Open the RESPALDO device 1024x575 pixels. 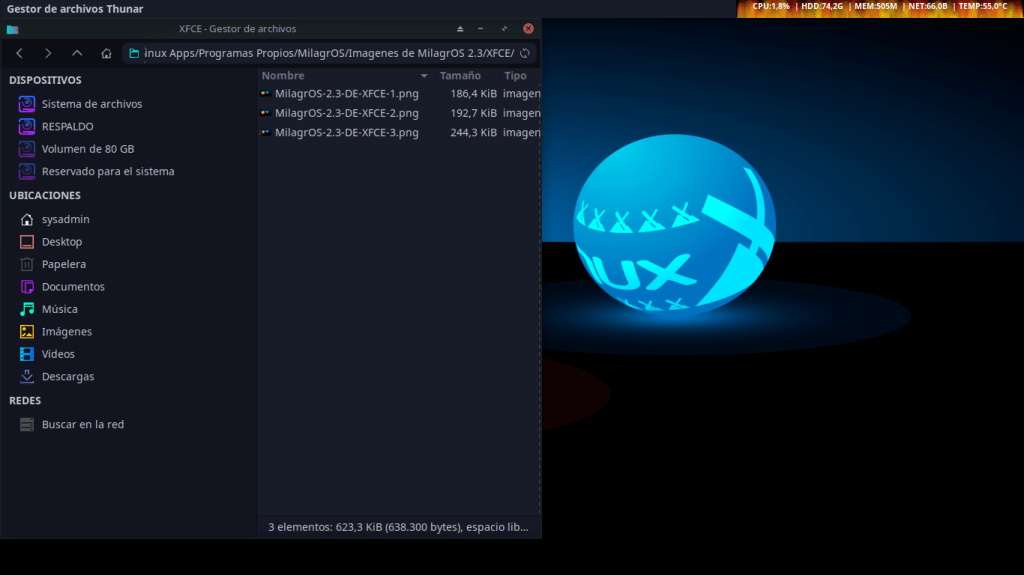67,126
